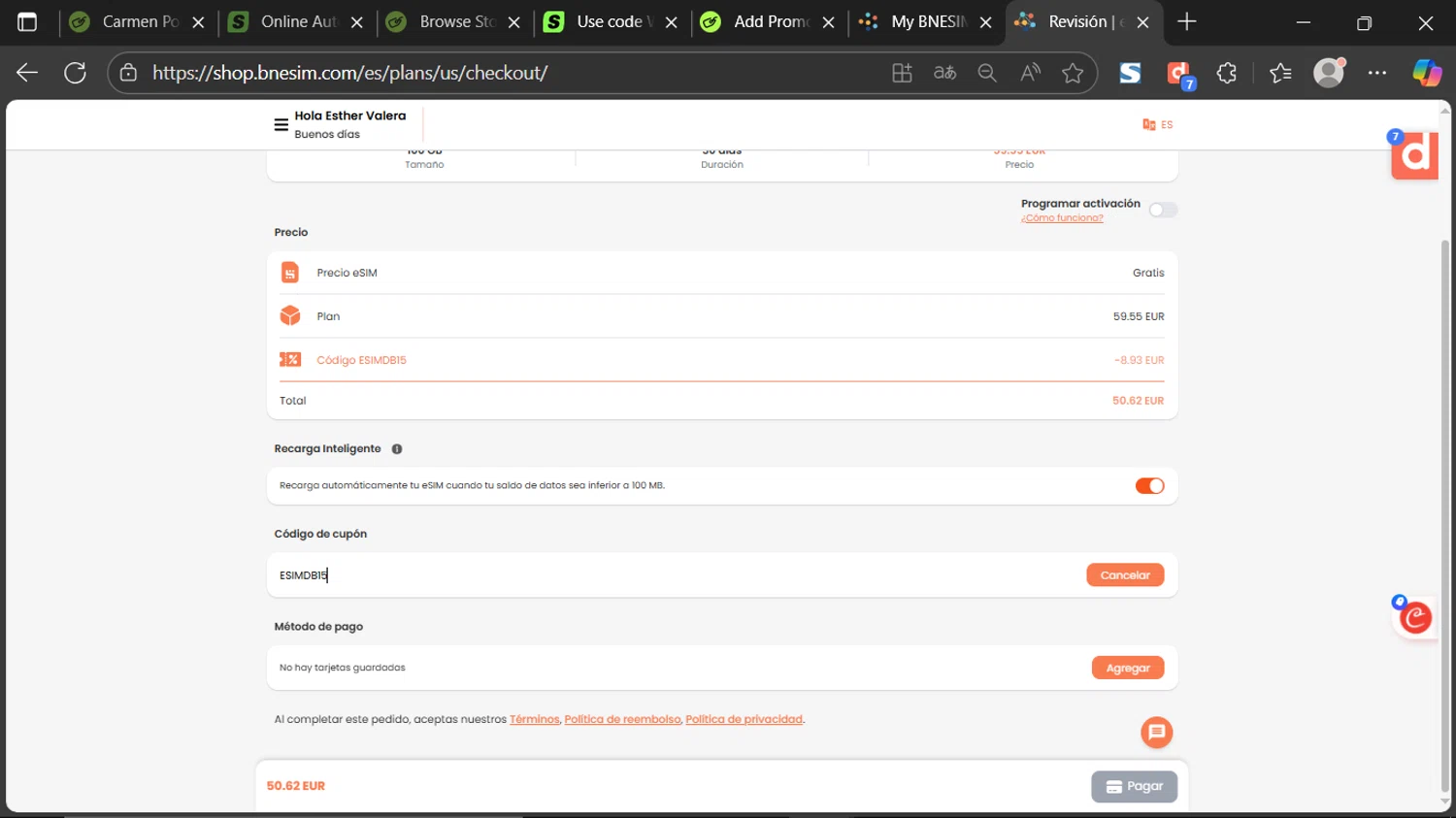This screenshot has height=818, width=1456.
Task: Open the favorites list icon
Action: [1280, 73]
